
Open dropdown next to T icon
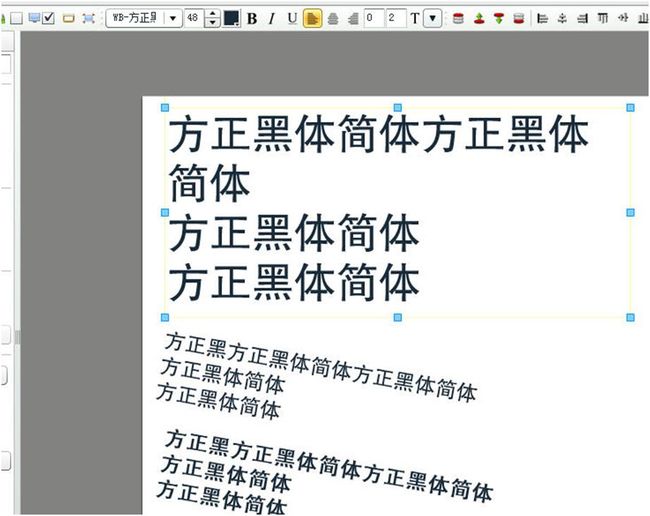pyautogui.click(x=432, y=19)
